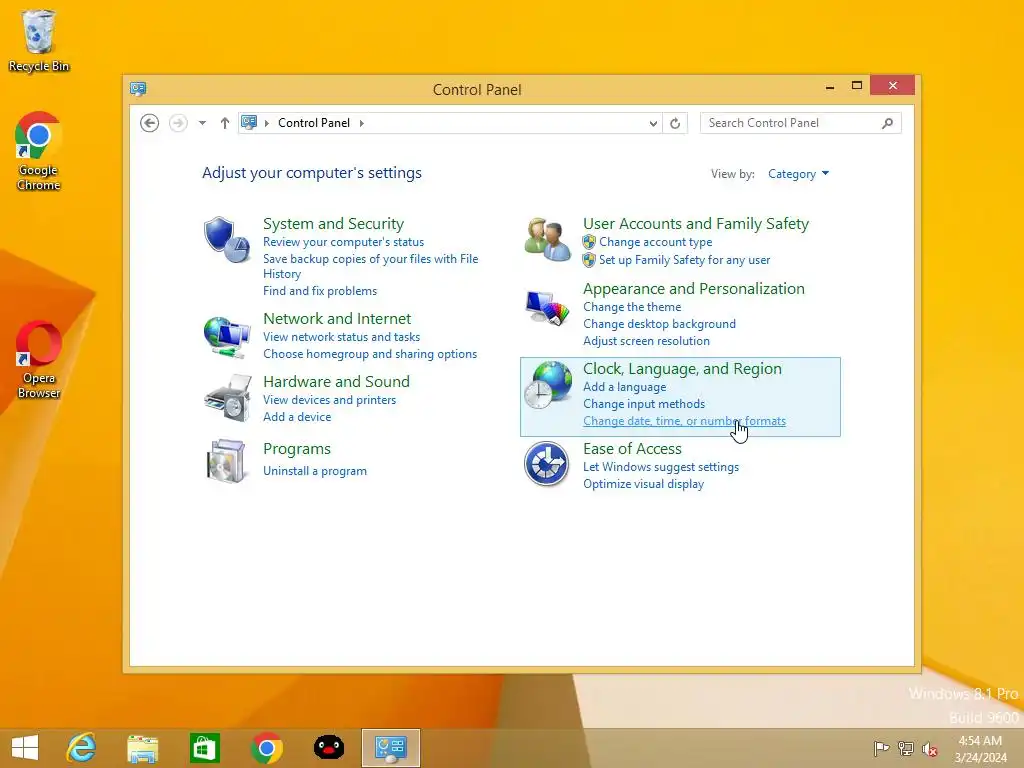The width and height of the screenshot is (1024, 768).
Task: Open the Network and Internet globe icon
Action: click(x=227, y=337)
